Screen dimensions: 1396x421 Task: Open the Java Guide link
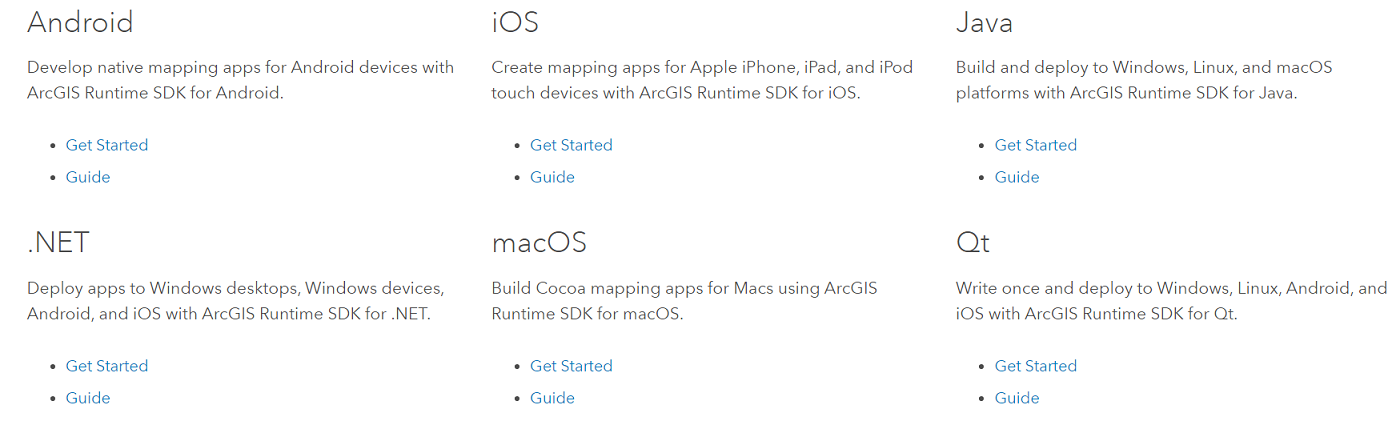tap(1016, 177)
